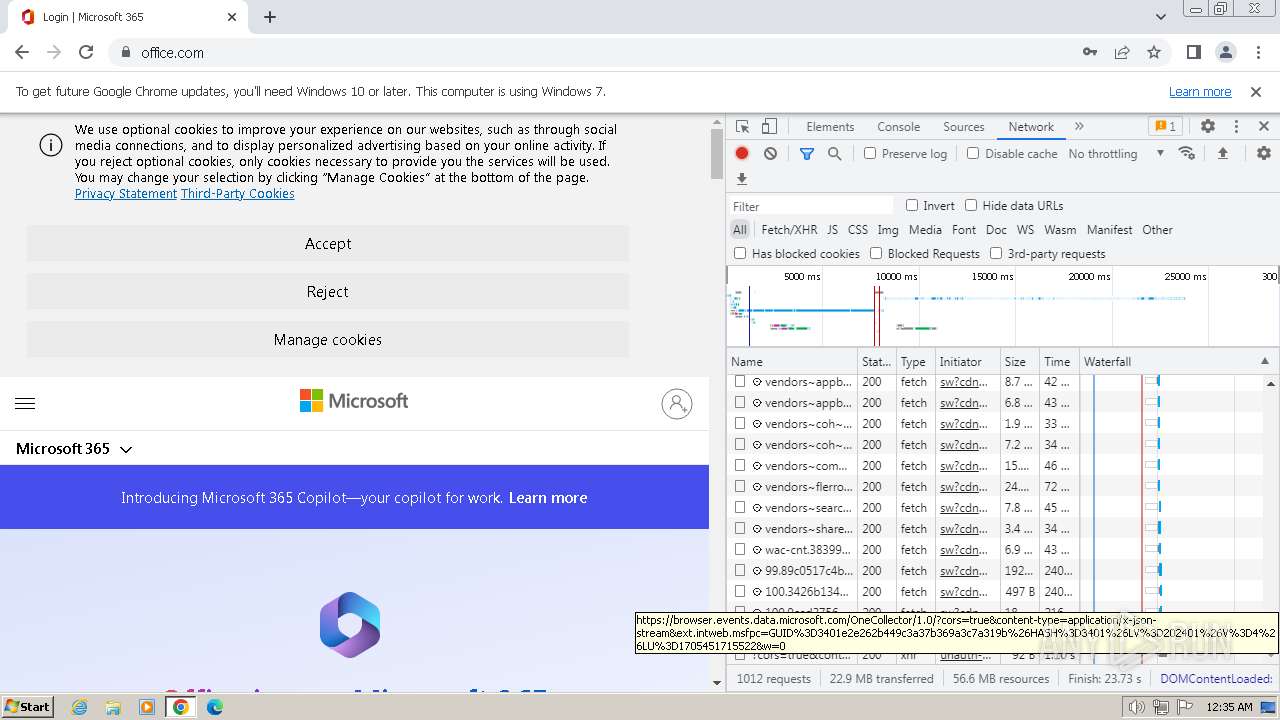This screenshot has width=1280, height=720.
Task: Switch to the Console tab
Action: tap(898, 127)
